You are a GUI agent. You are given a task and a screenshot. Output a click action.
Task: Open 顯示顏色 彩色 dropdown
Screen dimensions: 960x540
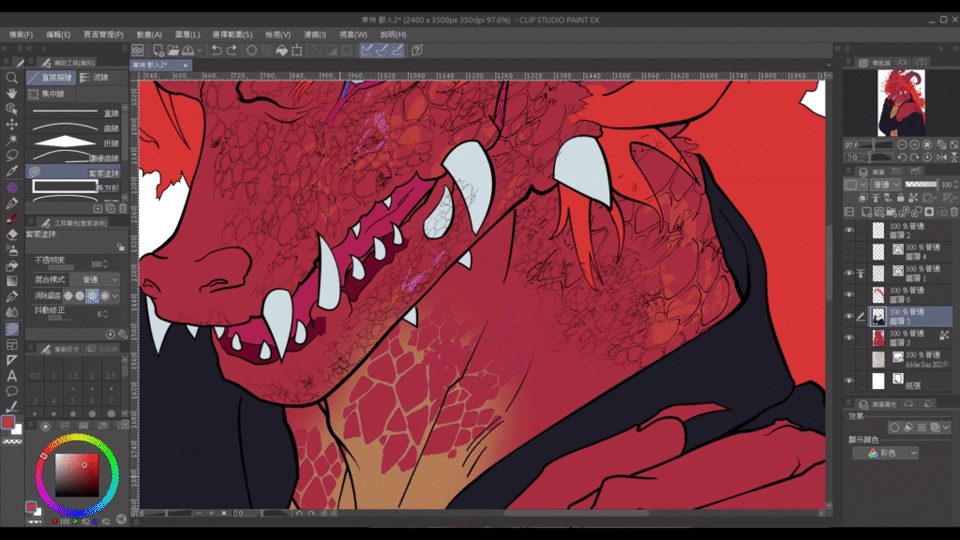pos(885,453)
